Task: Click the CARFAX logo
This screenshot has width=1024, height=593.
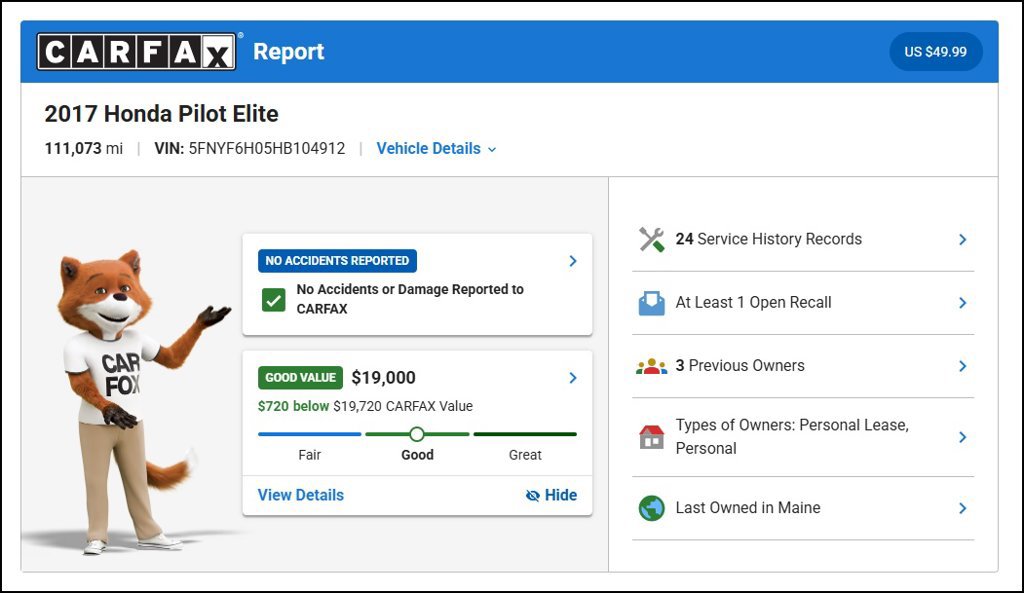Action: pos(136,52)
